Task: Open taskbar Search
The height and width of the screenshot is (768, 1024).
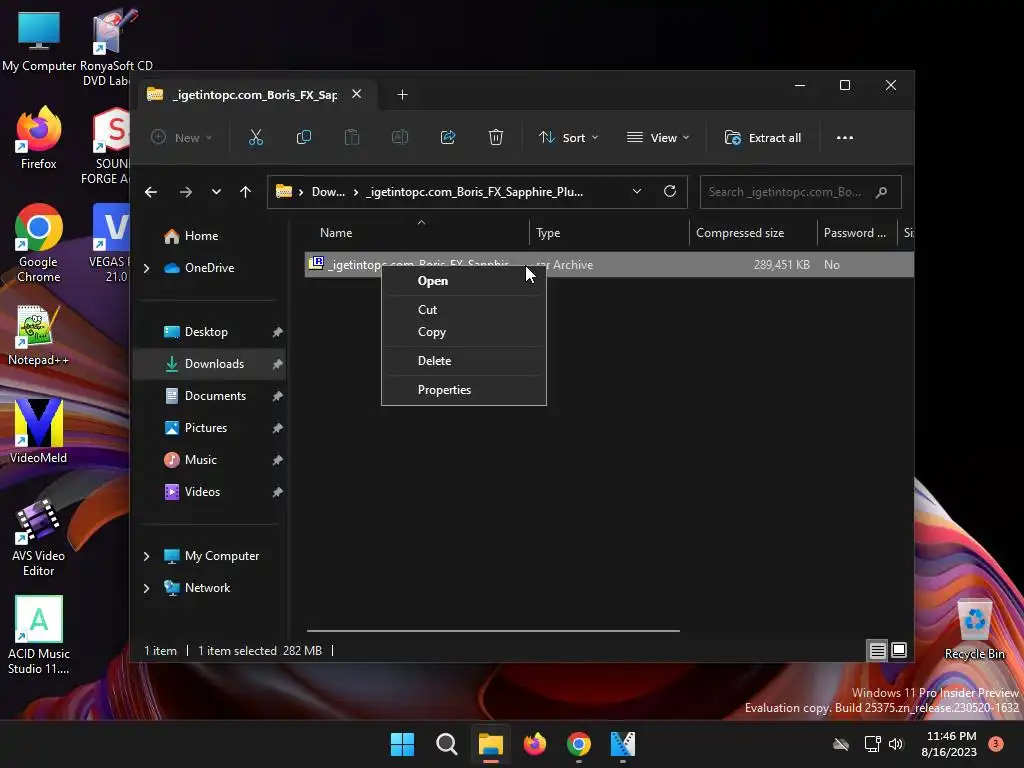Action: [447, 744]
